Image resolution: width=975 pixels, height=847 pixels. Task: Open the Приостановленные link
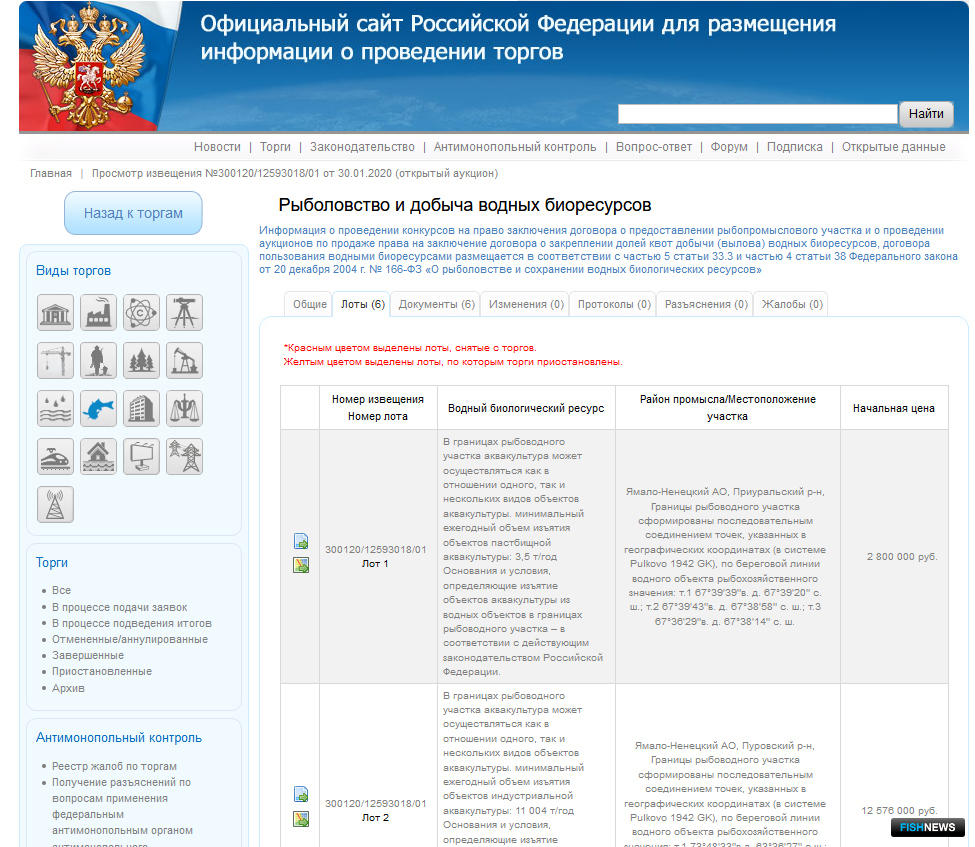(102, 672)
